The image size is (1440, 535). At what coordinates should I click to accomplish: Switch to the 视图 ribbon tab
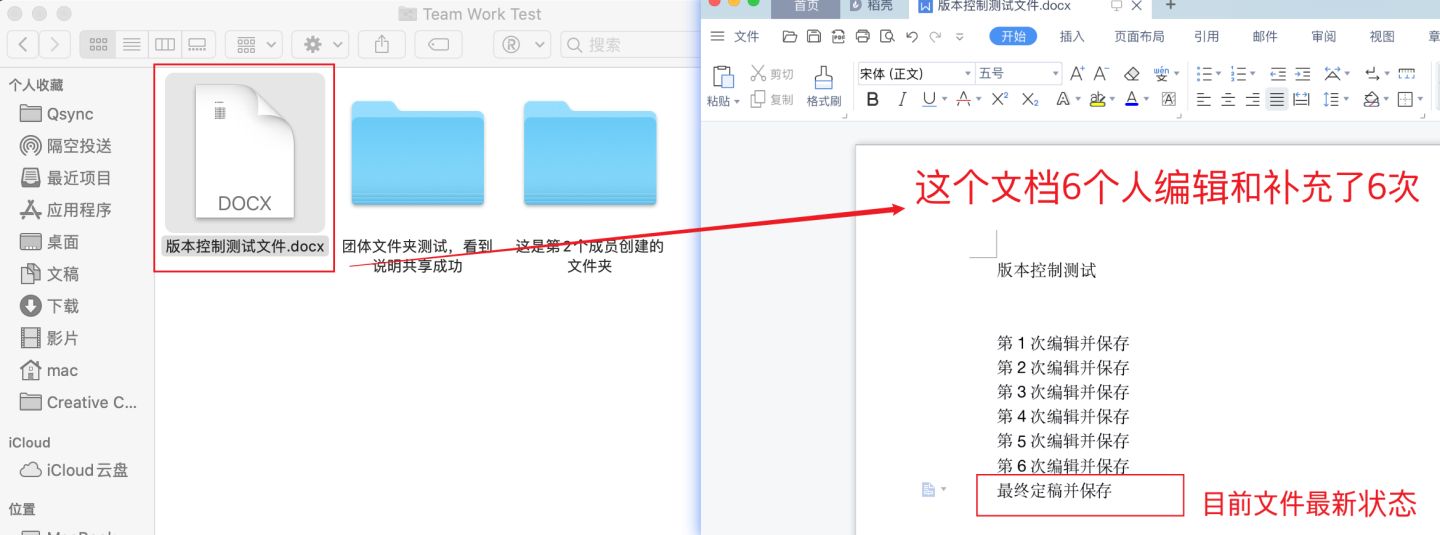(1382, 37)
